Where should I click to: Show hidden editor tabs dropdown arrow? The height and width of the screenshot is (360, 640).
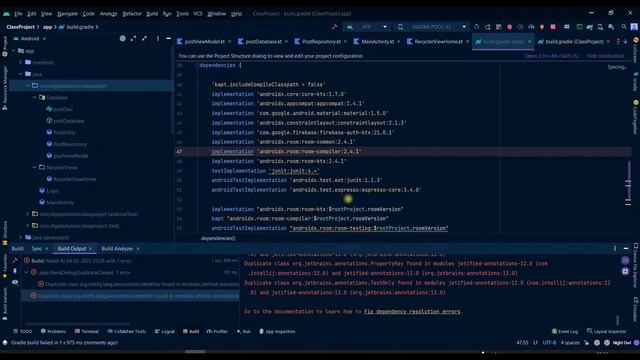click(x=625, y=41)
